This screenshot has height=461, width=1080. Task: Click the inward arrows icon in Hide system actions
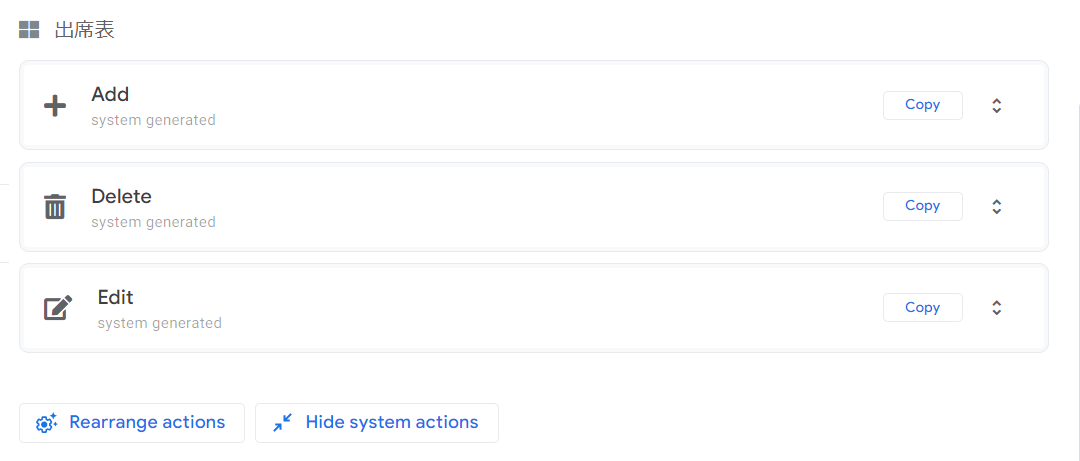click(283, 423)
